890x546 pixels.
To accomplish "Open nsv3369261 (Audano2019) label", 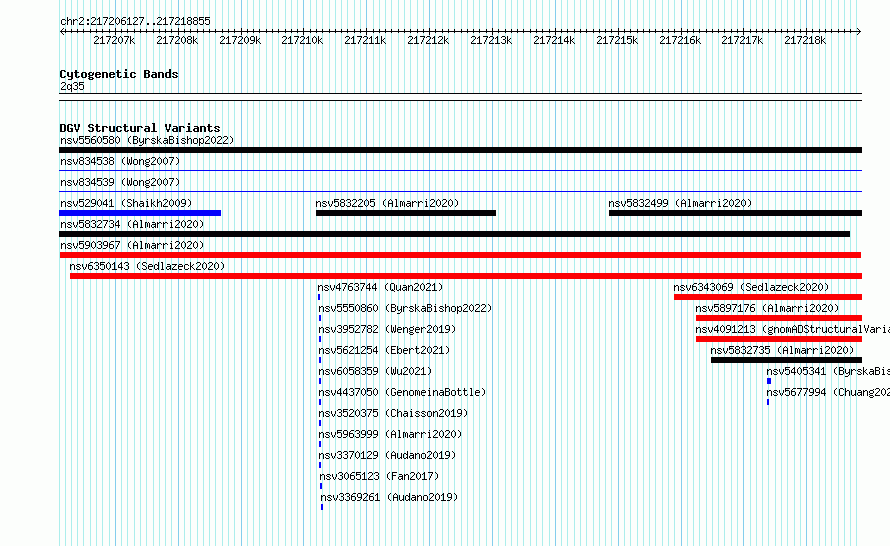I will 389,497.
